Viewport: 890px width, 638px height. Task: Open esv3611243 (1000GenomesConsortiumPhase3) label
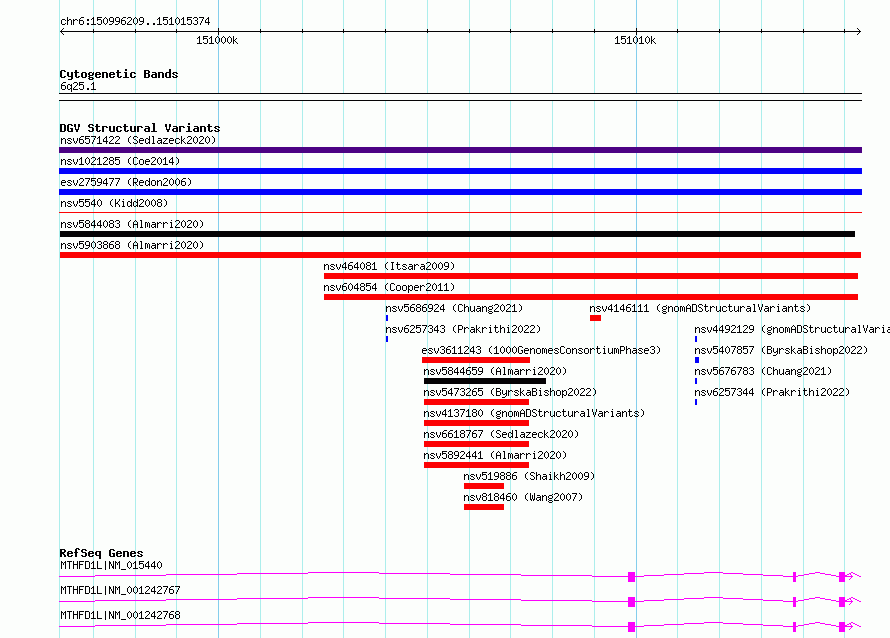(541, 350)
